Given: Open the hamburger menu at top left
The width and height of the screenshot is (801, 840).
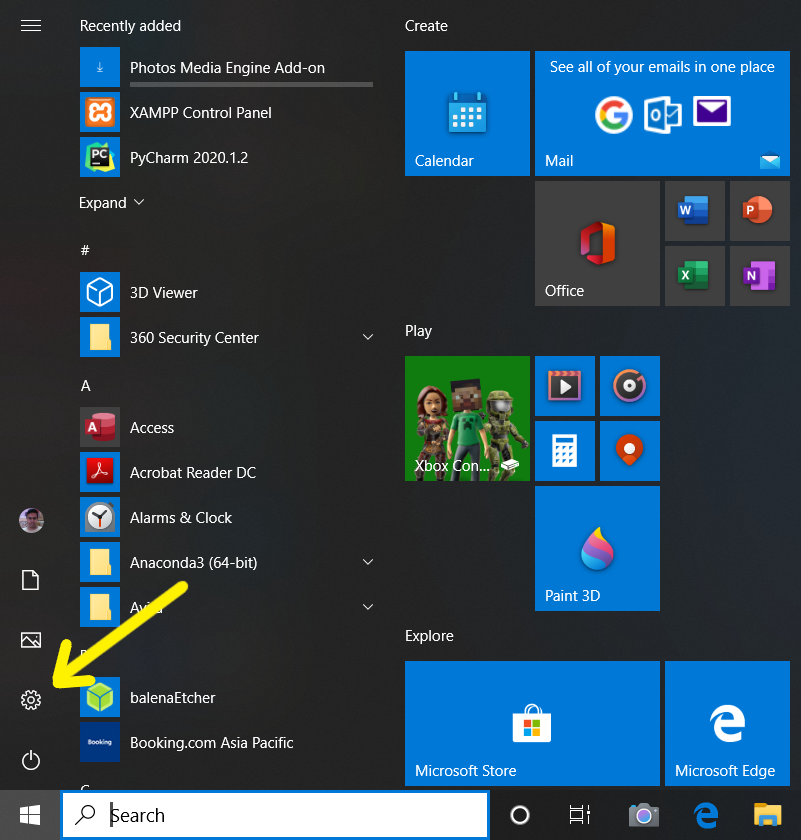Looking at the screenshot, I should [31, 25].
